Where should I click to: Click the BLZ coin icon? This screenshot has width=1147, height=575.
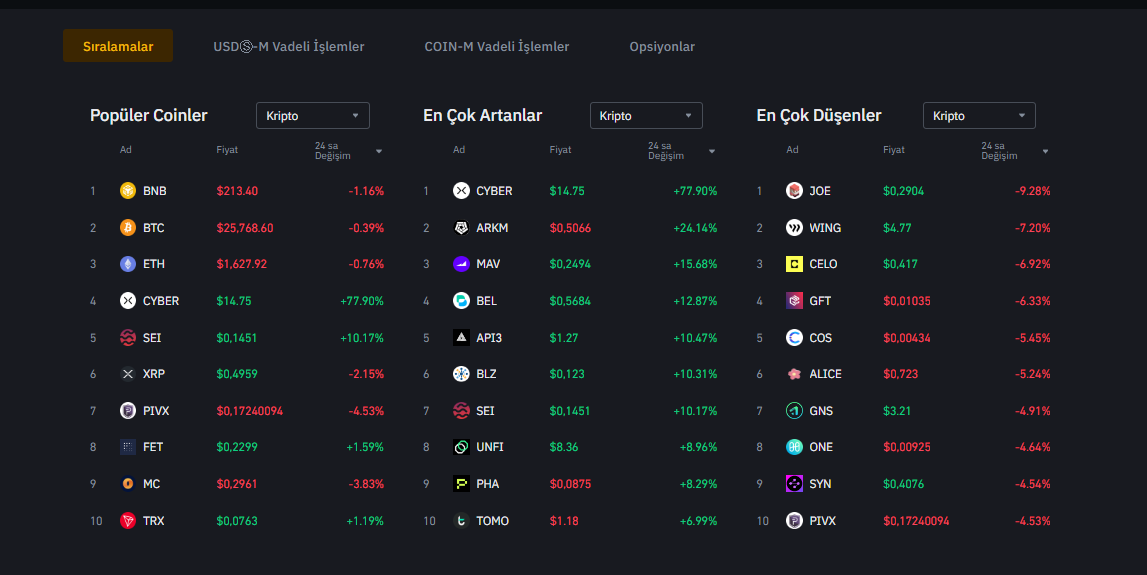[x=462, y=374]
